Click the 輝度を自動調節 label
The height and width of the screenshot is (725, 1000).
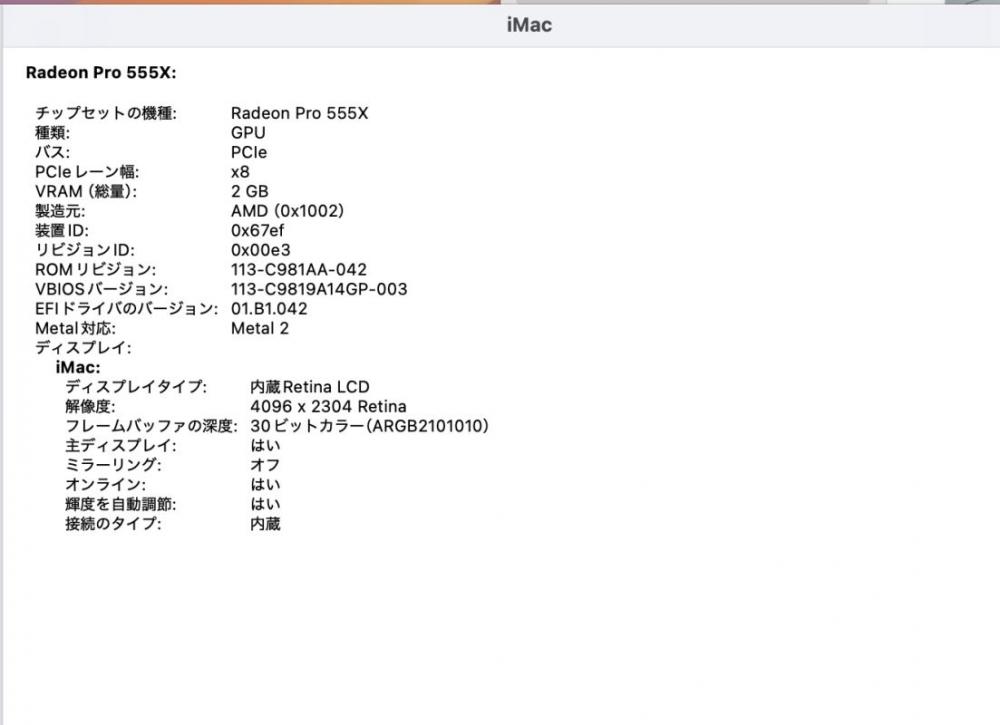pos(121,505)
